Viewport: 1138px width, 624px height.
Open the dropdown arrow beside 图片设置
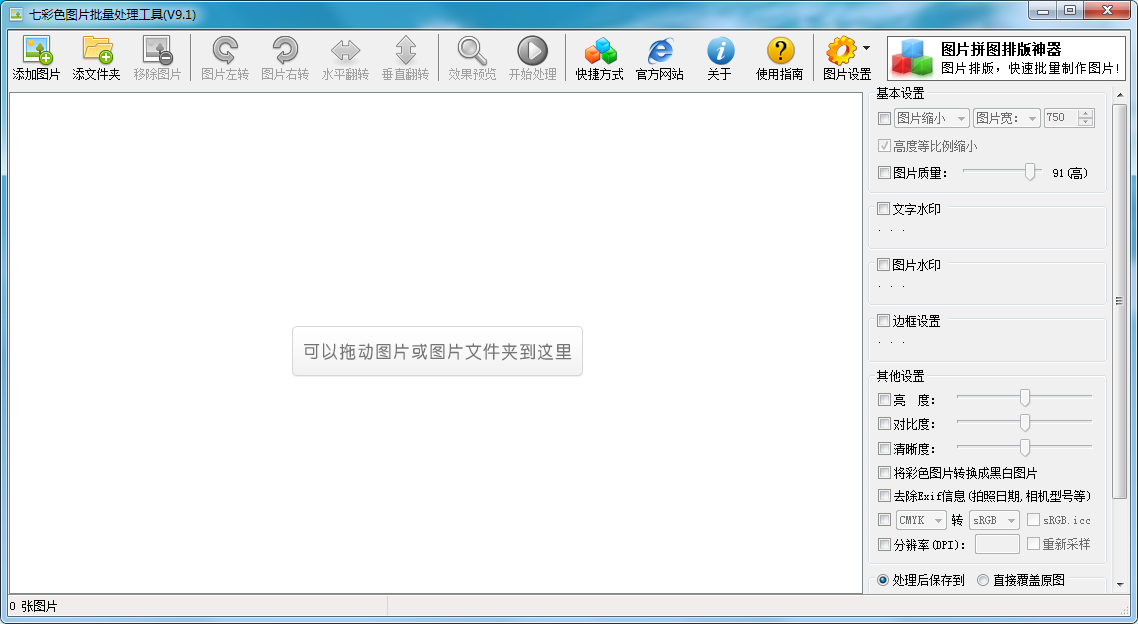pos(866,48)
